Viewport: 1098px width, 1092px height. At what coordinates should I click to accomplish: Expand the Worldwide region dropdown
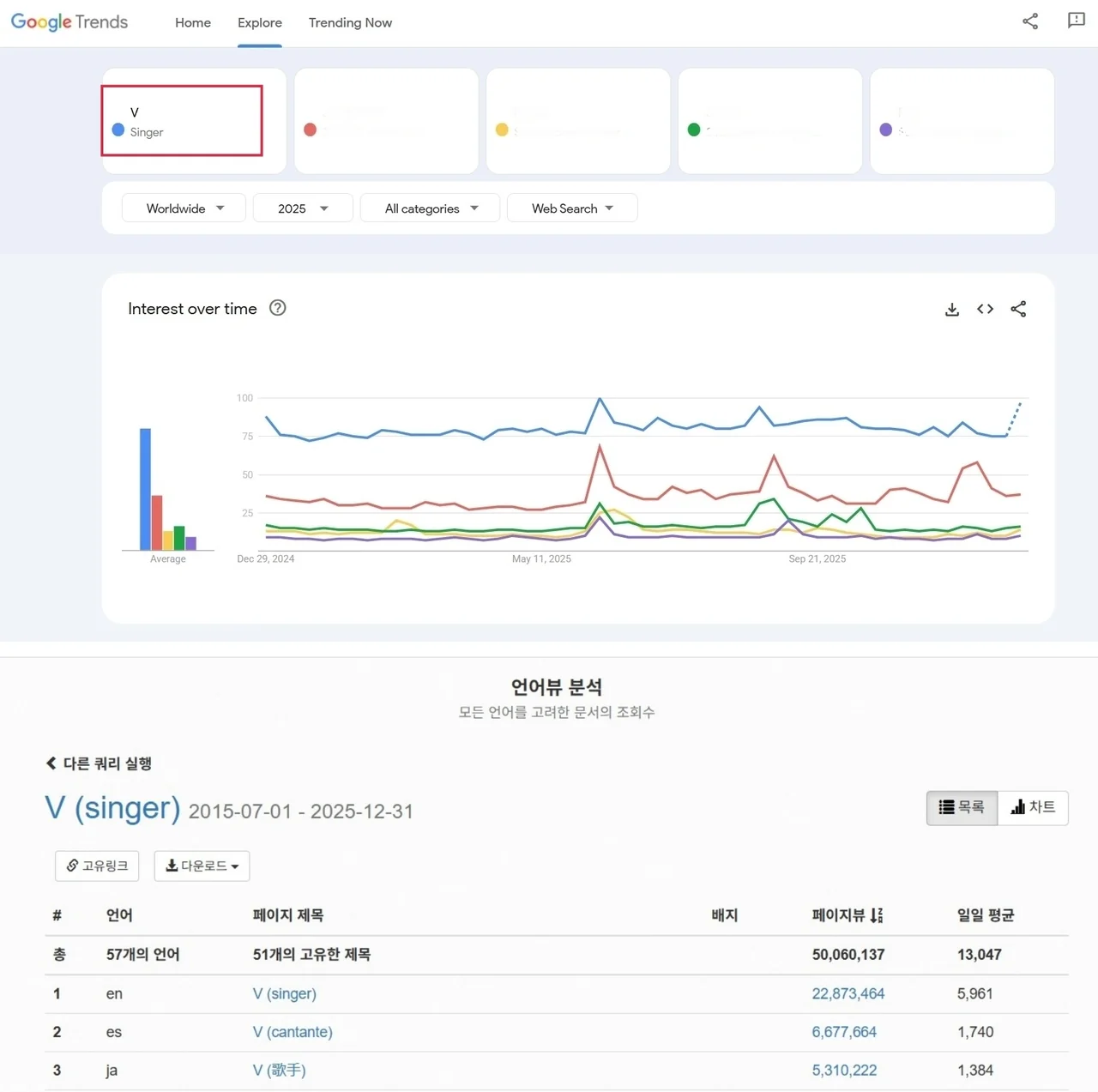click(x=184, y=208)
